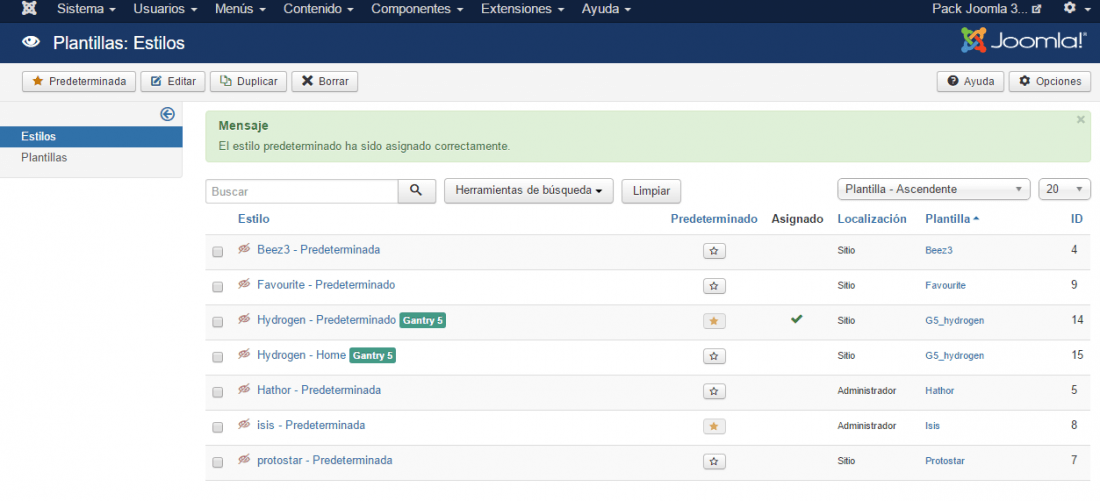The width and height of the screenshot is (1100, 501).
Task: Set Hathor as default via its star
Action: point(714,391)
